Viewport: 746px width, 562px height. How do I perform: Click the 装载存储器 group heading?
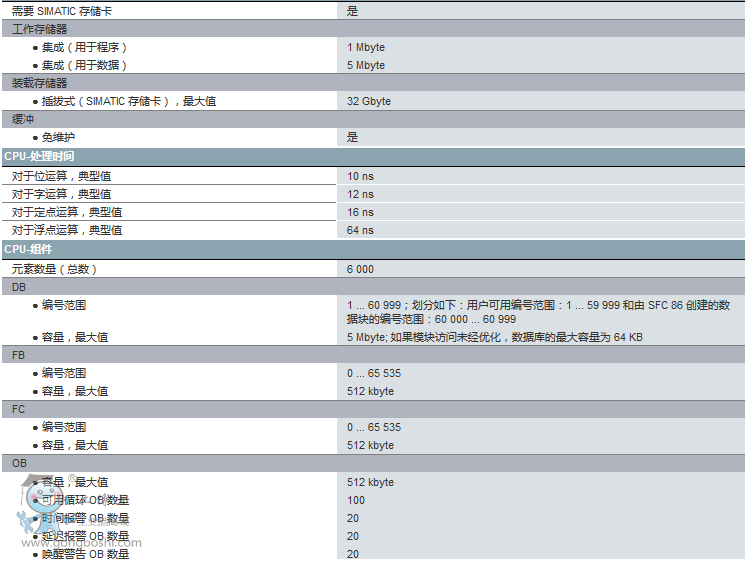click(39, 83)
